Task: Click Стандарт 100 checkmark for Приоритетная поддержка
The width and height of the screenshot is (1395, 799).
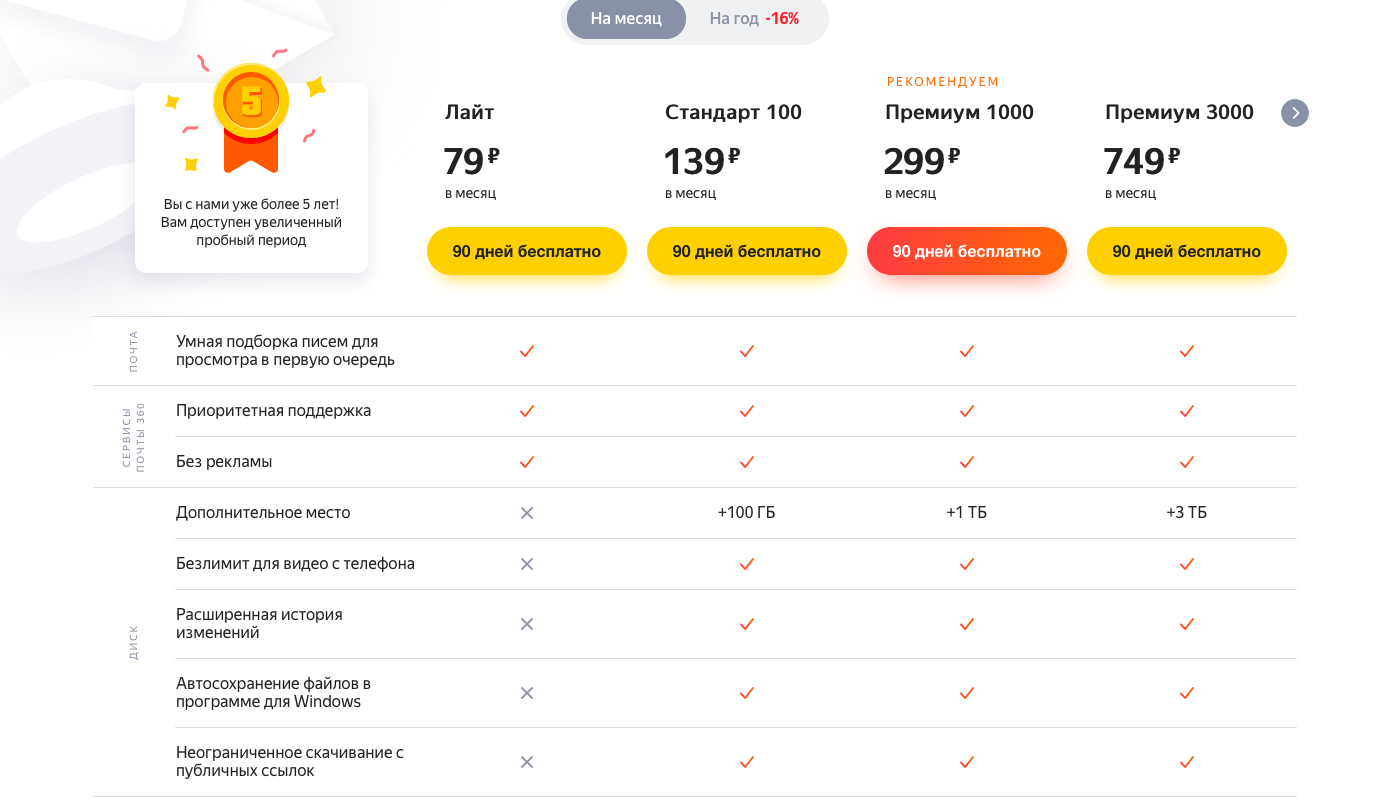Action: (x=746, y=411)
